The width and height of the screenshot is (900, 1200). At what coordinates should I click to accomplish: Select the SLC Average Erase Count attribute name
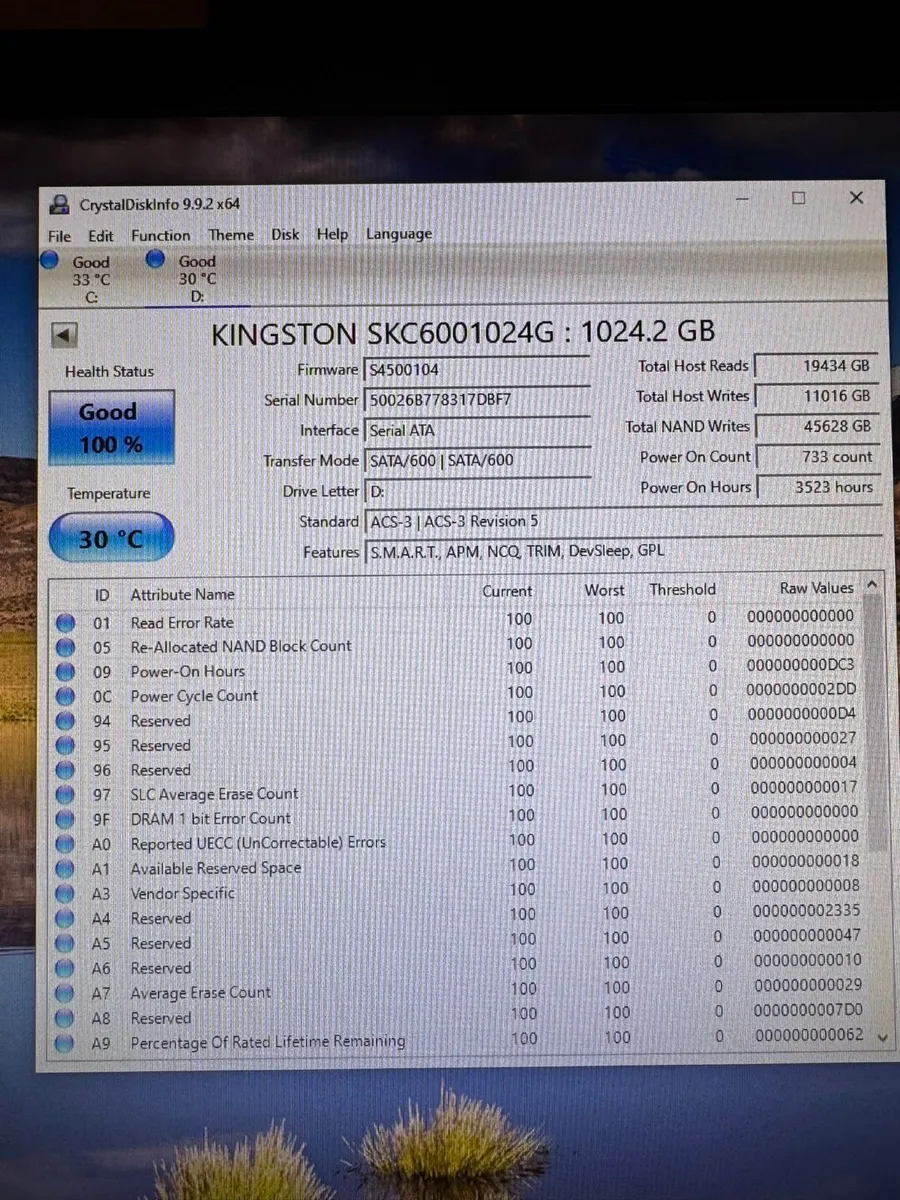215,794
